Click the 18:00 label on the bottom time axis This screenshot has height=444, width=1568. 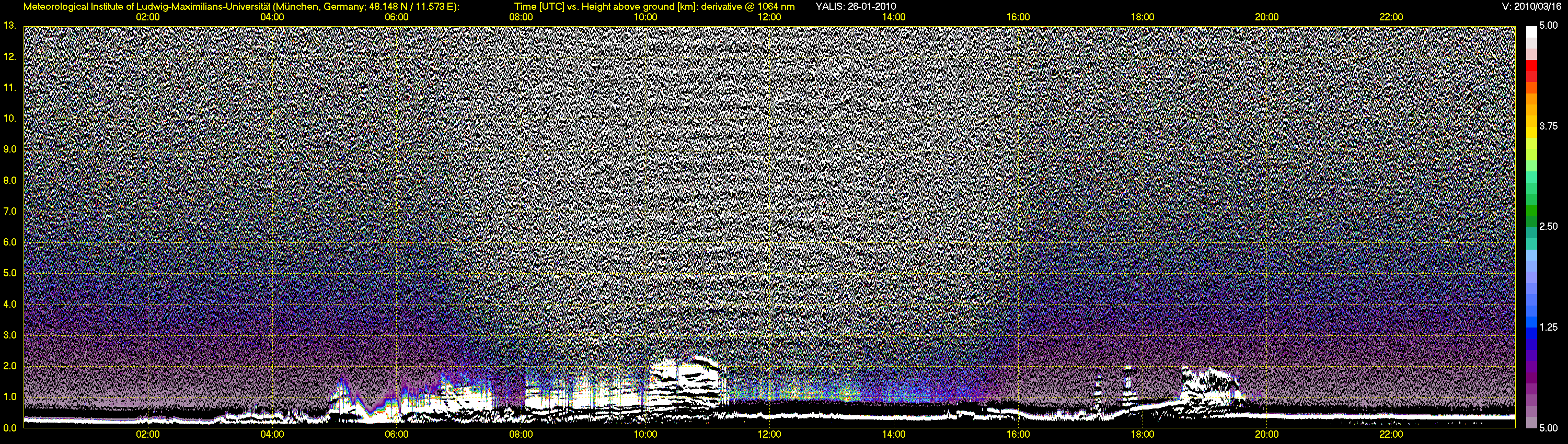1143,434
